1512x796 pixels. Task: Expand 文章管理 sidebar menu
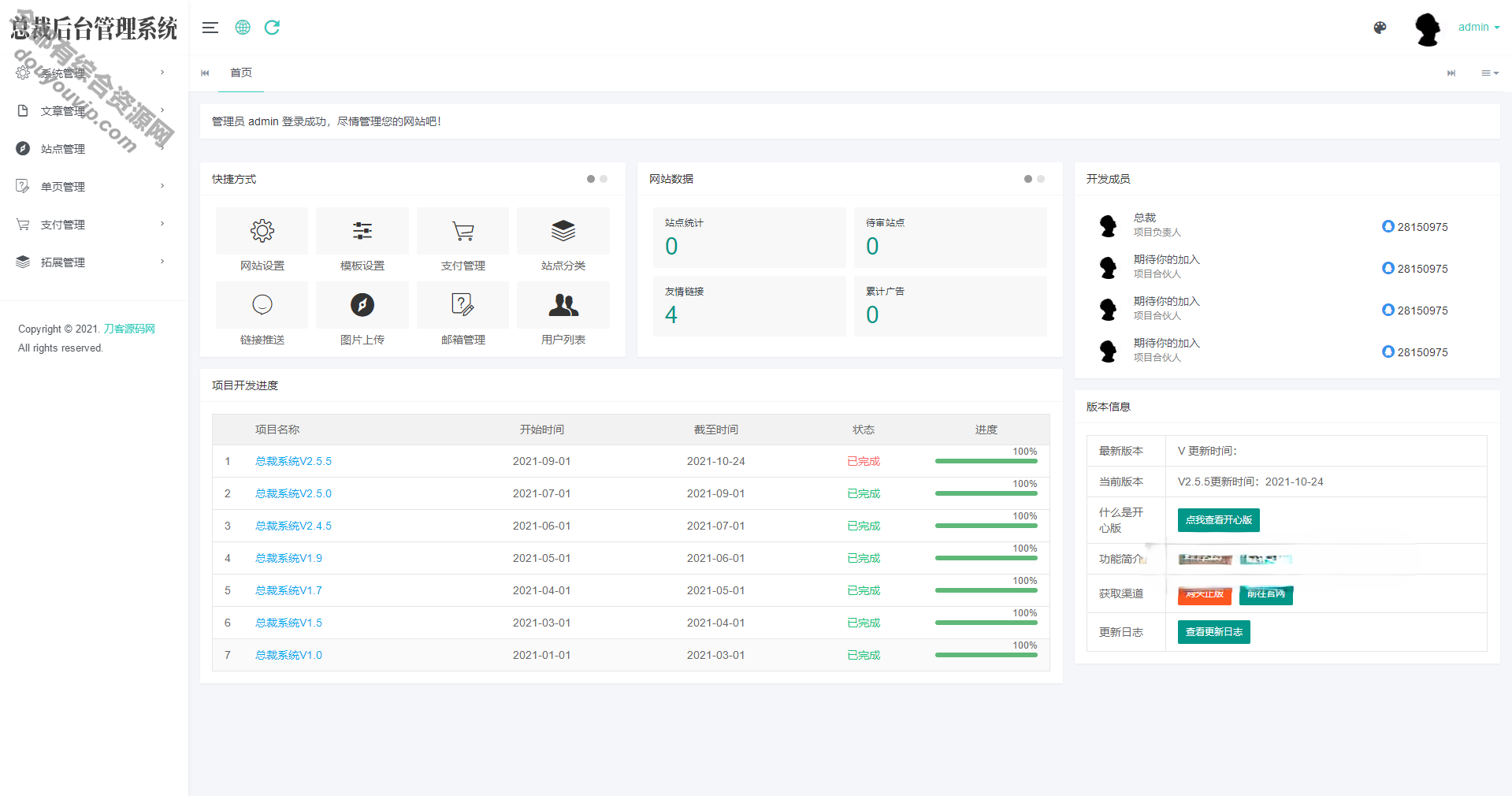(x=94, y=111)
